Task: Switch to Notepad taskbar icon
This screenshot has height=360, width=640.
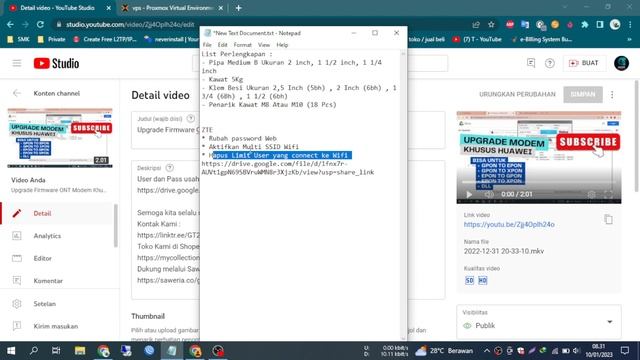Action: tap(172, 351)
